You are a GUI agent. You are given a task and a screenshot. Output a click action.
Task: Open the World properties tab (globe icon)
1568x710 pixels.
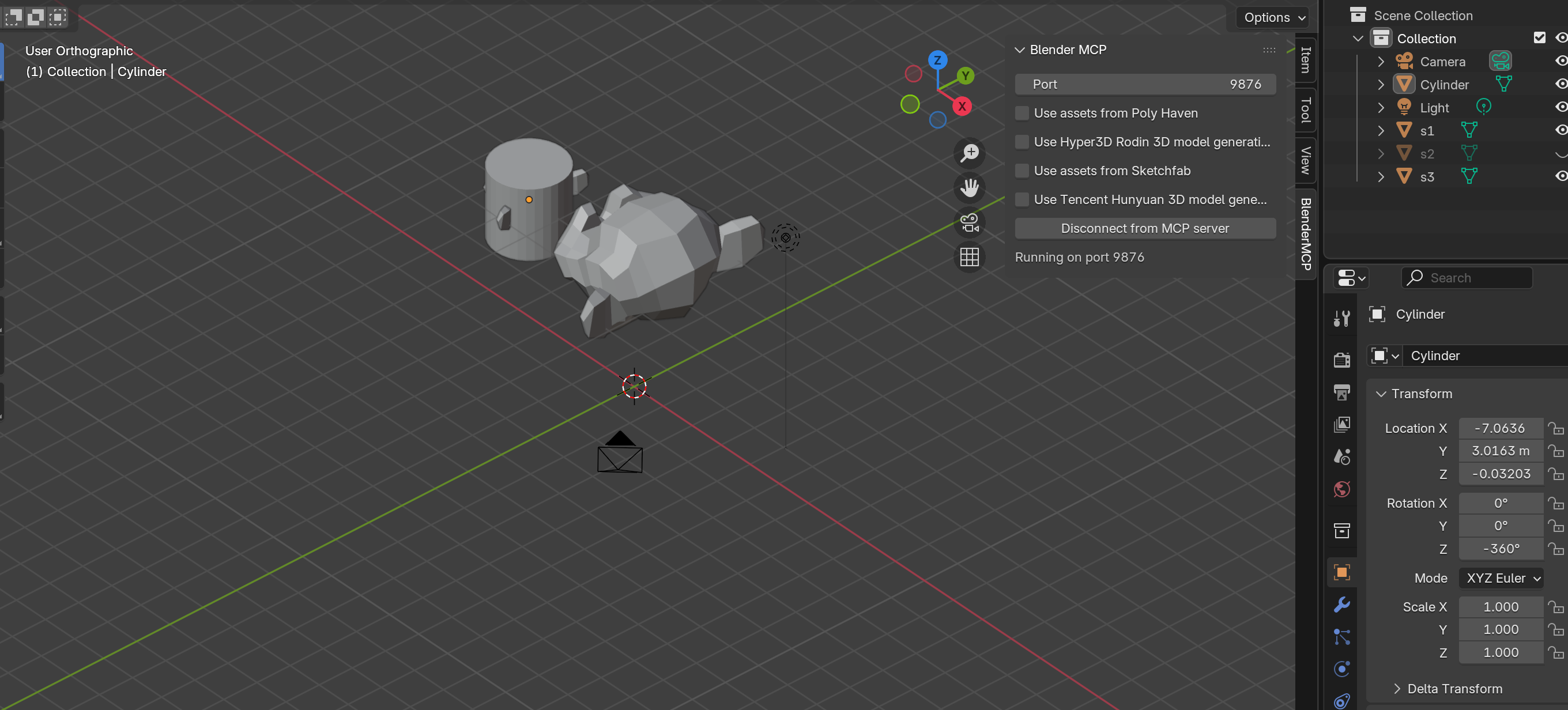(x=1341, y=489)
